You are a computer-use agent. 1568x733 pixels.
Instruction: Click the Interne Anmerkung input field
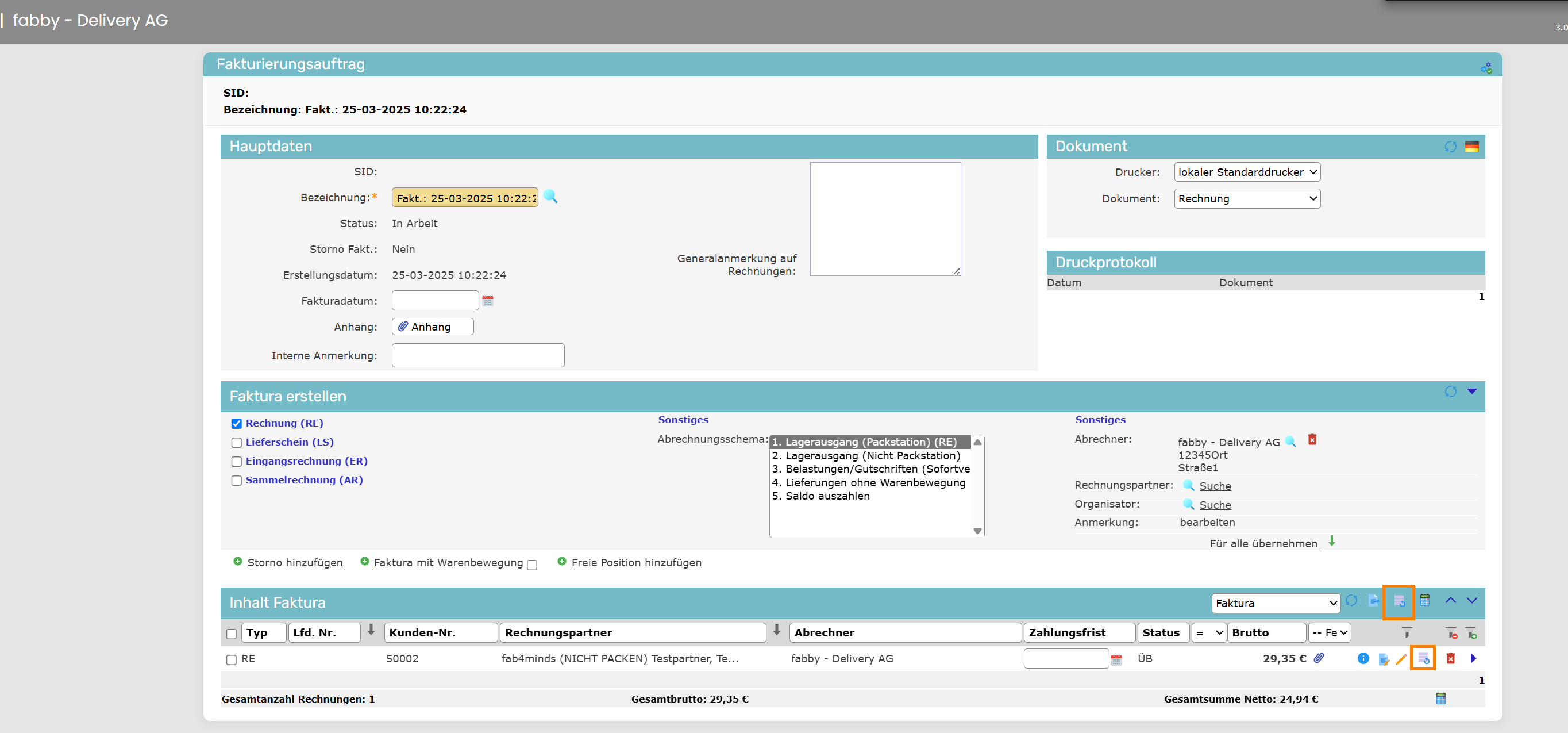478,355
